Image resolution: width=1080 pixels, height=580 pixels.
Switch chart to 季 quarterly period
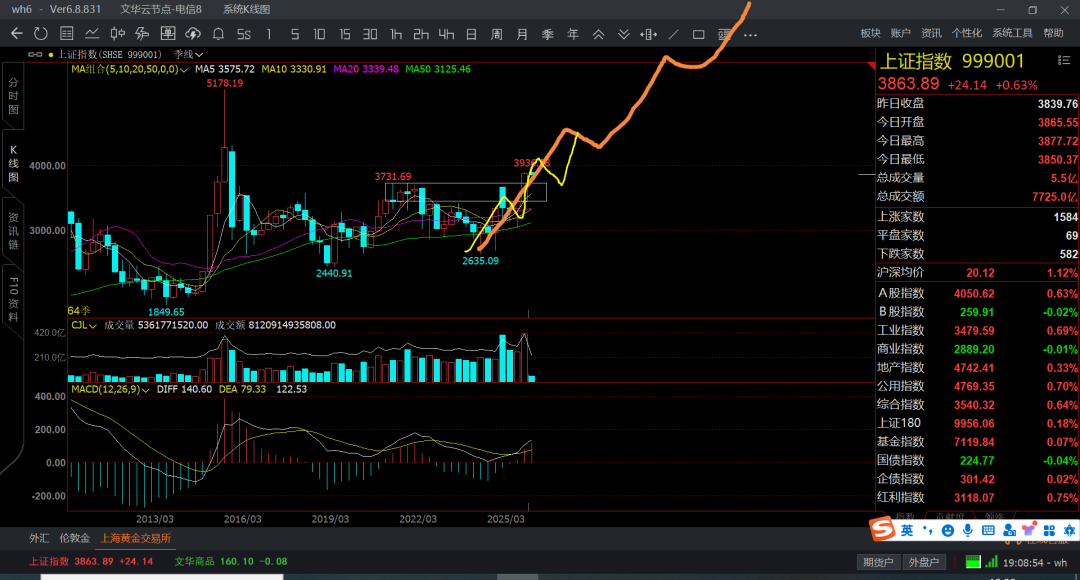tap(548, 34)
